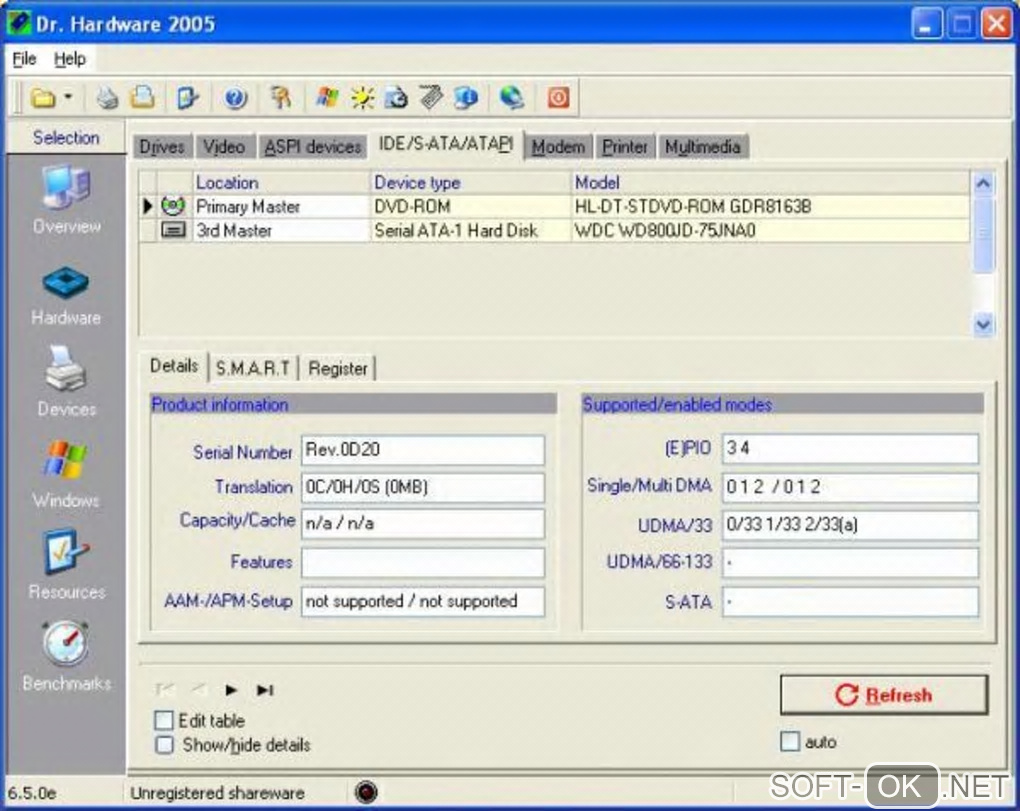Image resolution: width=1020 pixels, height=811 pixels.
Task: Click the red power toolbar icon
Action: [x=558, y=98]
